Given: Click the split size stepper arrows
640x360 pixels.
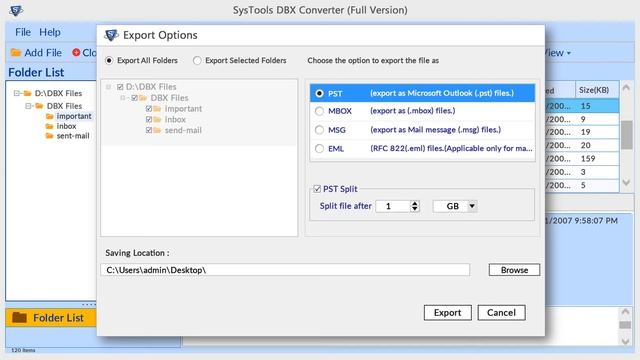Looking at the screenshot, I should coord(415,206).
